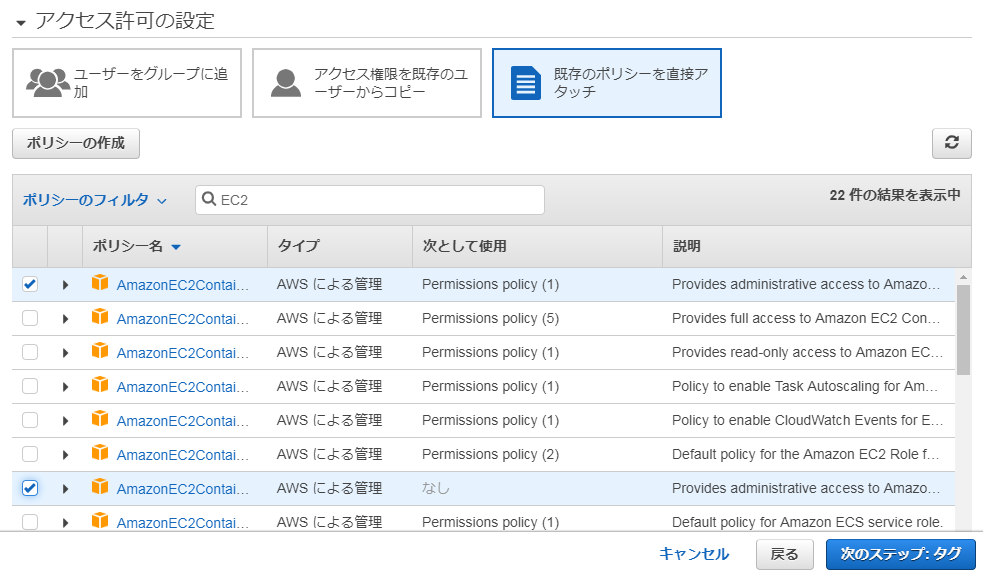The image size is (983, 573).
Task: Click policy box icon in first checked row
Action: 100,283
